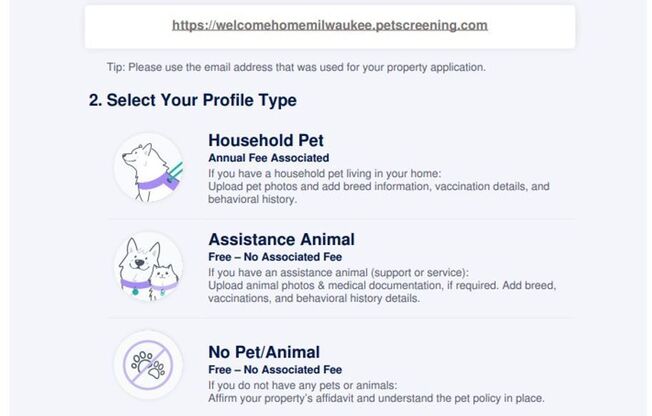Screen dimensions: 652x416
Task: Select the Household Pet heading
Action: [265, 140]
